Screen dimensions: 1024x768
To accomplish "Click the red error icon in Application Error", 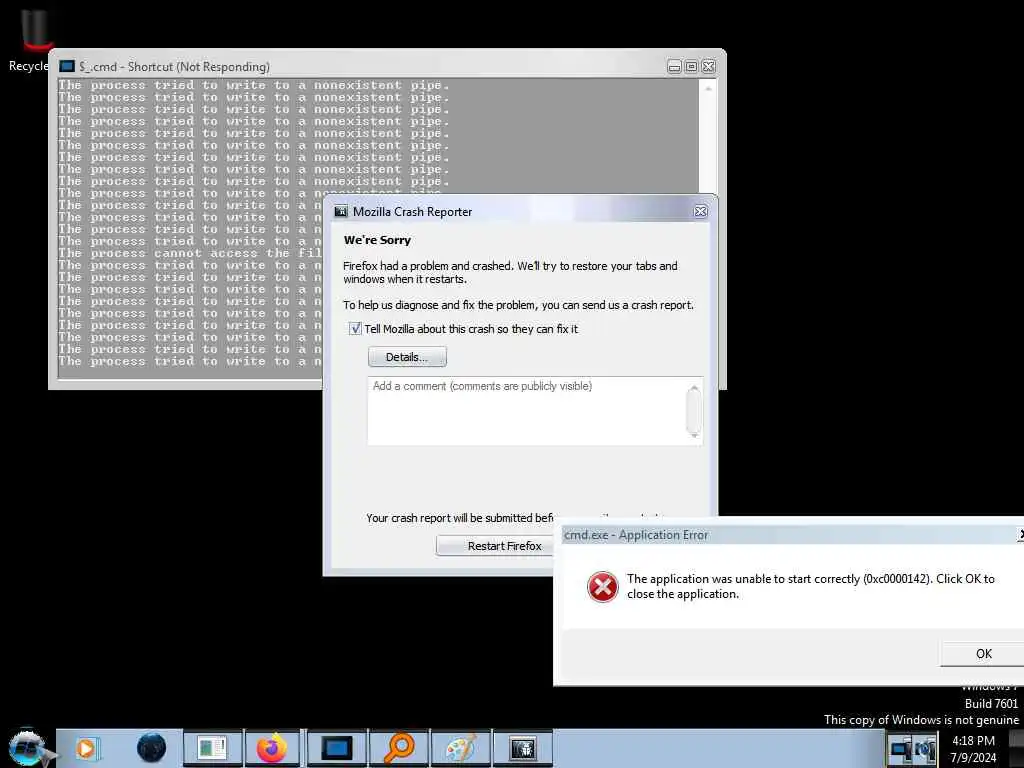I will tap(602, 586).
